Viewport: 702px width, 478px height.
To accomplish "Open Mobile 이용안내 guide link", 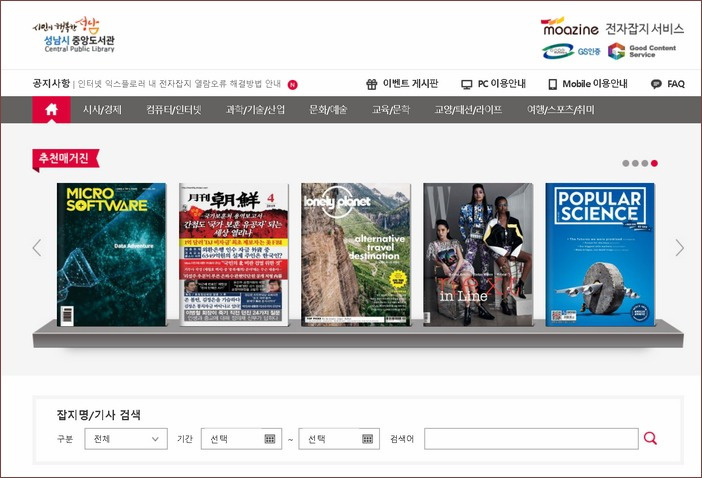I will click(595, 84).
